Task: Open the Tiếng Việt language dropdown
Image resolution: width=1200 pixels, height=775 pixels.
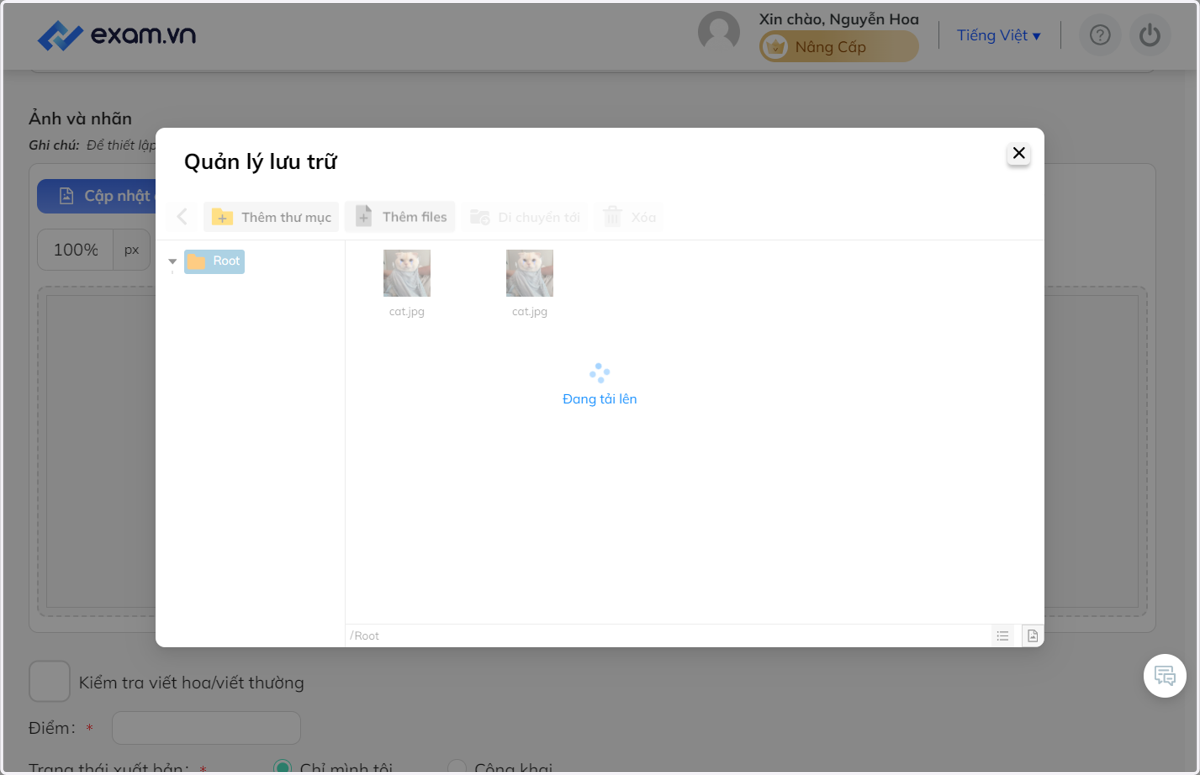Action: tap(999, 36)
